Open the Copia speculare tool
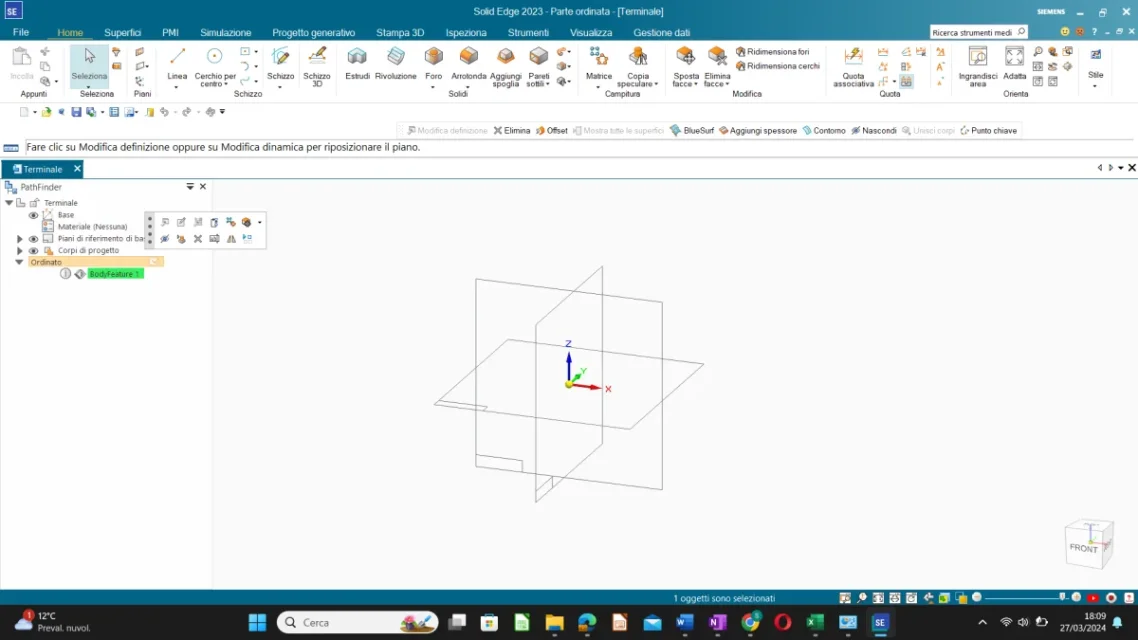The image size is (1138, 640). click(x=638, y=62)
